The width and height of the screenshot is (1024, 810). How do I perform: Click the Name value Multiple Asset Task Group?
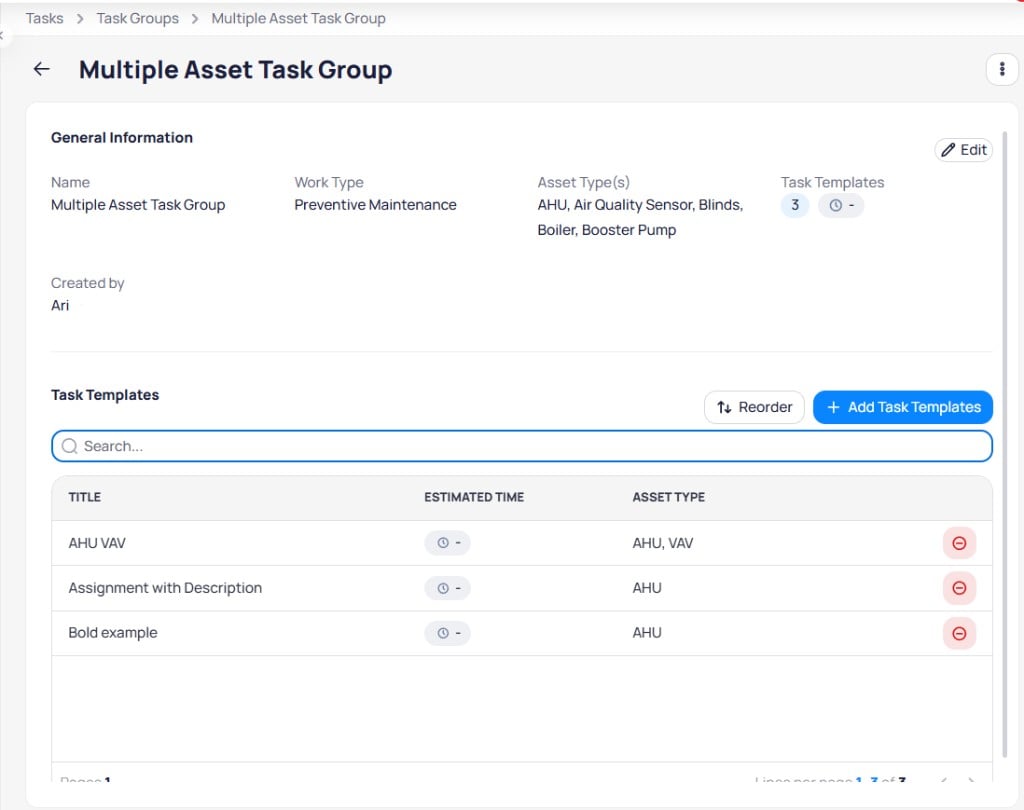[138, 205]
